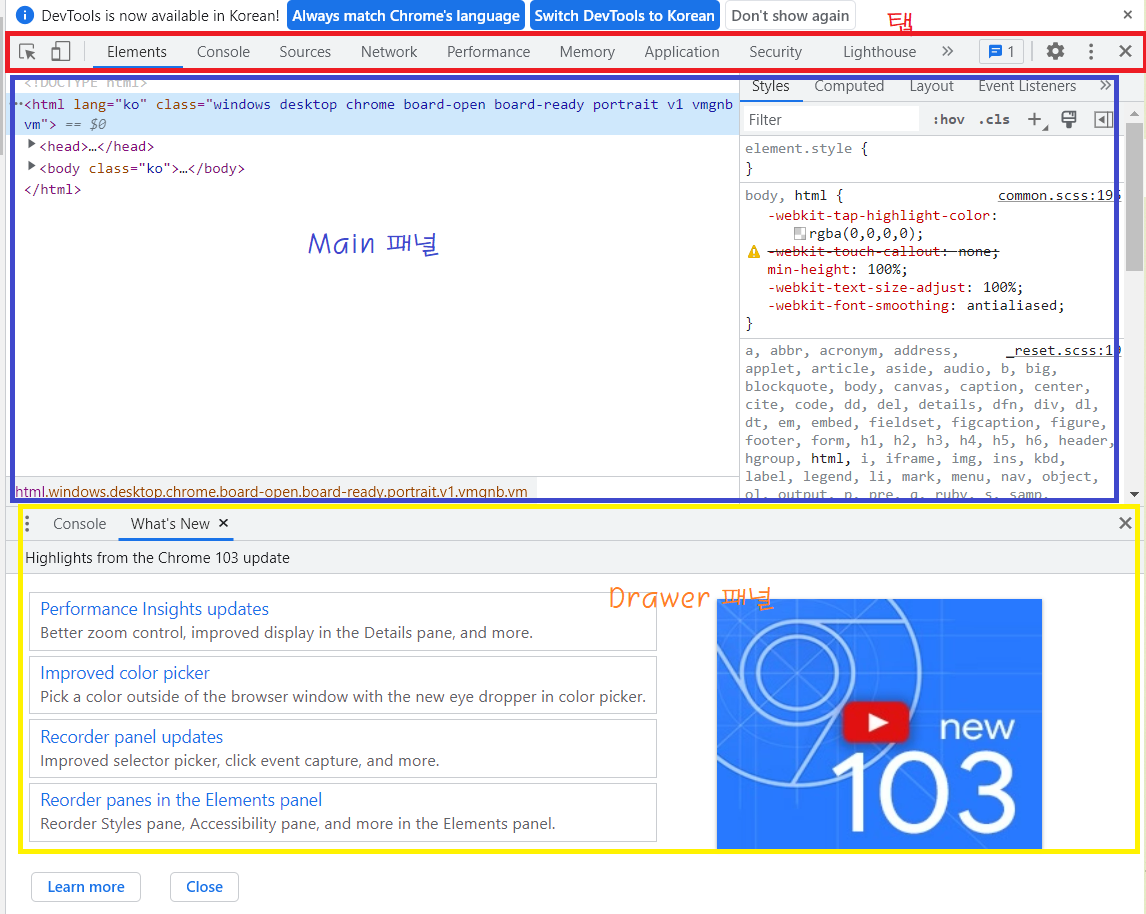Viewport: 1146px width, 914px height.
Task: Close the What's New drawer tab
Action: pyautogui.click(x=224, y=523)
